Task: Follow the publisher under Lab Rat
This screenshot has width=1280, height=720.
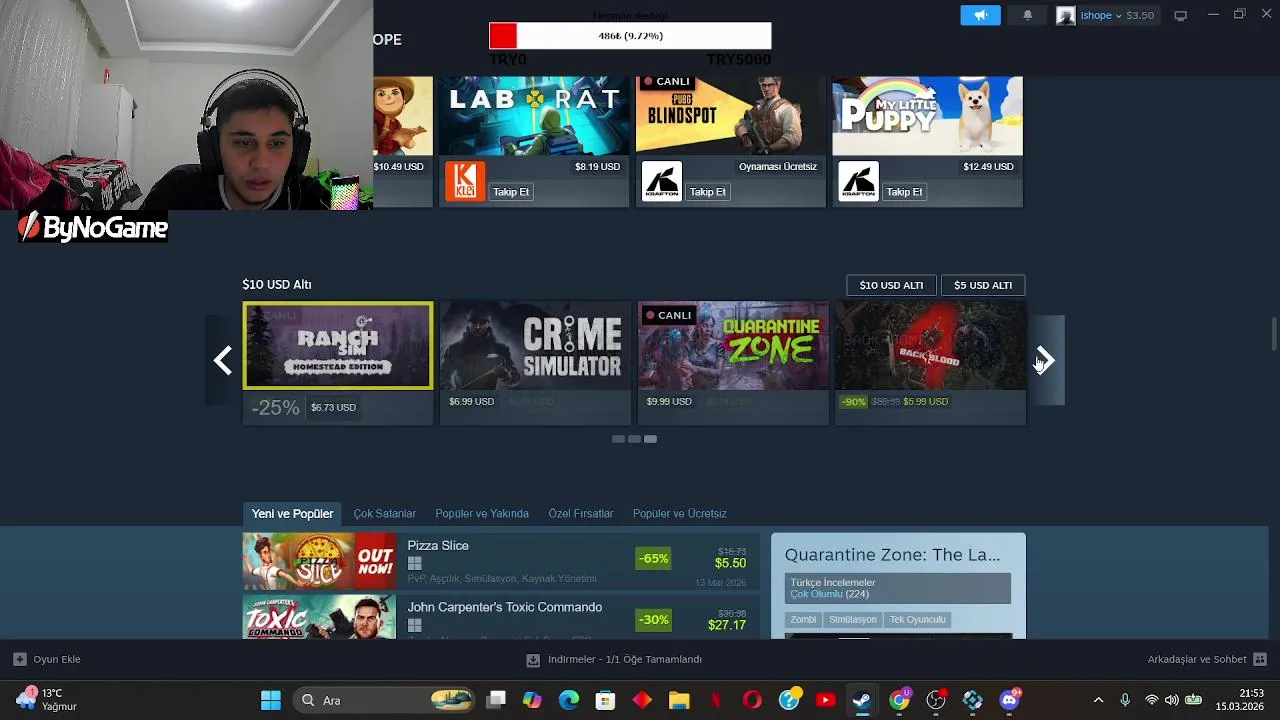Action: pyautogui.click(x=511, y=192)
